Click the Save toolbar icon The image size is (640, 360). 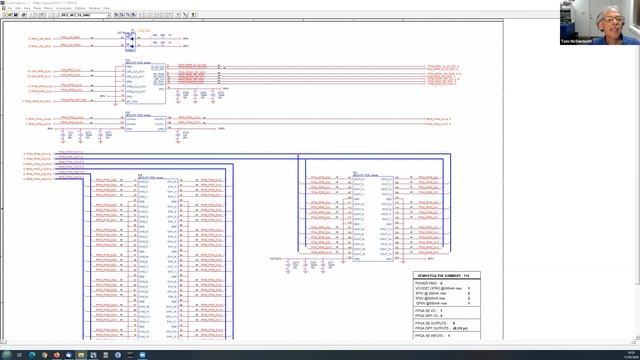click(16, 15)
